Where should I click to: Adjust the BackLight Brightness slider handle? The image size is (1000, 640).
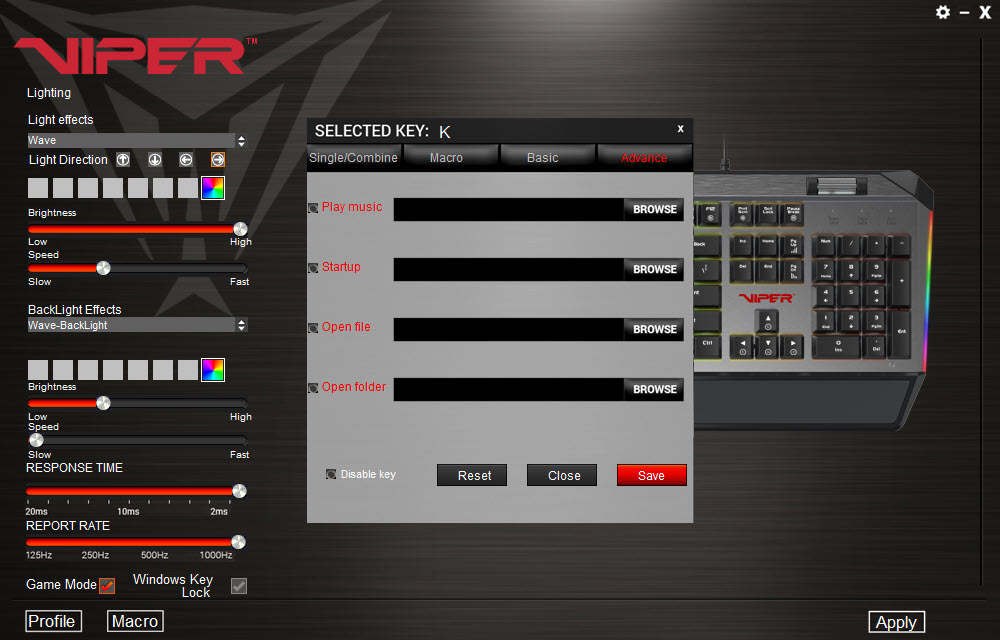pyautogui.click(x=103, y=403)
